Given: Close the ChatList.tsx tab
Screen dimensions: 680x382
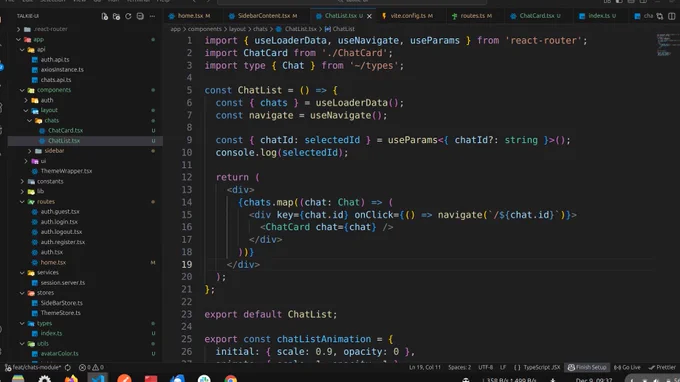Looking at the screenshot, I should point(369,16).
